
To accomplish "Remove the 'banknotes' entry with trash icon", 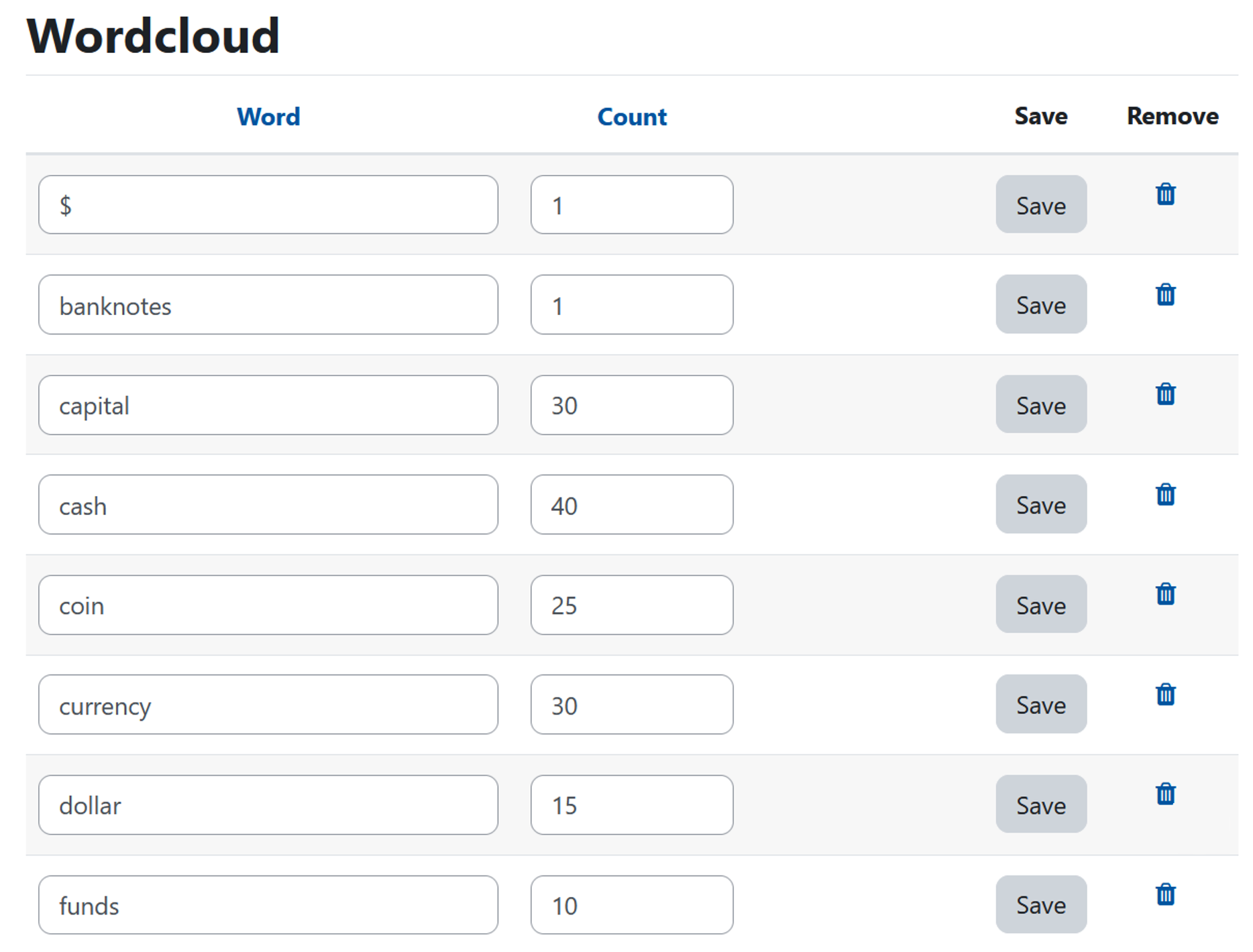I will pos(1165,294).
